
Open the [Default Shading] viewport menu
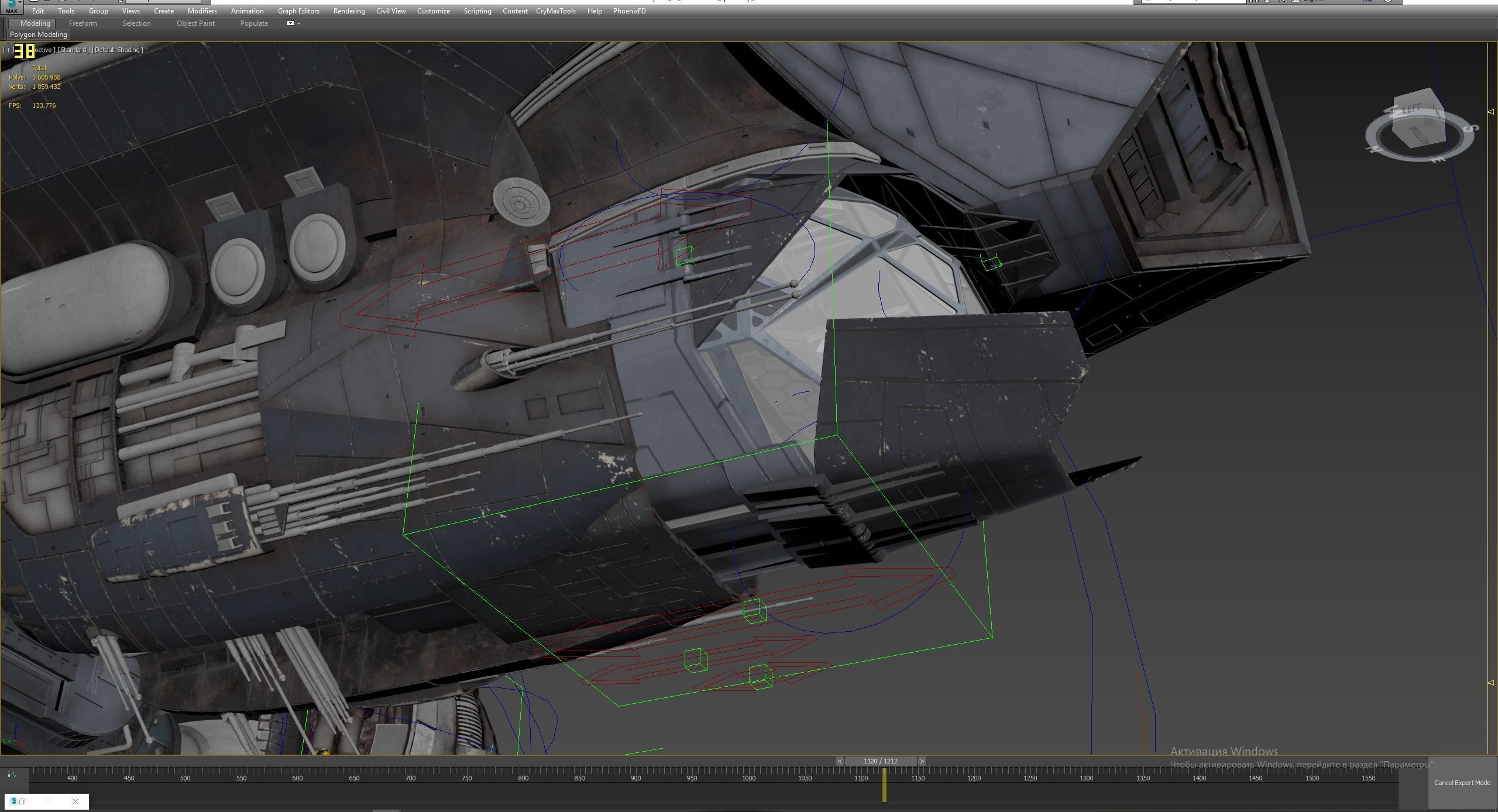(118, 50)
